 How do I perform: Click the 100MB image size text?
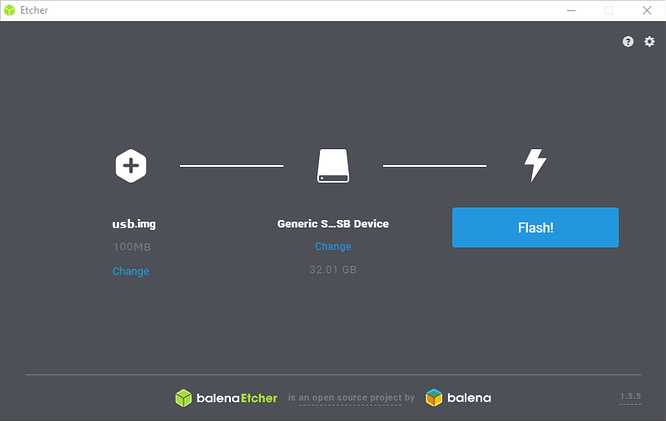(x=131, y=247)
